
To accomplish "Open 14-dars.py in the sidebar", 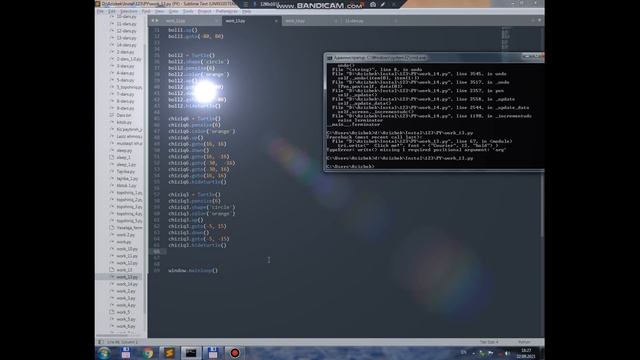I will click(x=126, y=45).
